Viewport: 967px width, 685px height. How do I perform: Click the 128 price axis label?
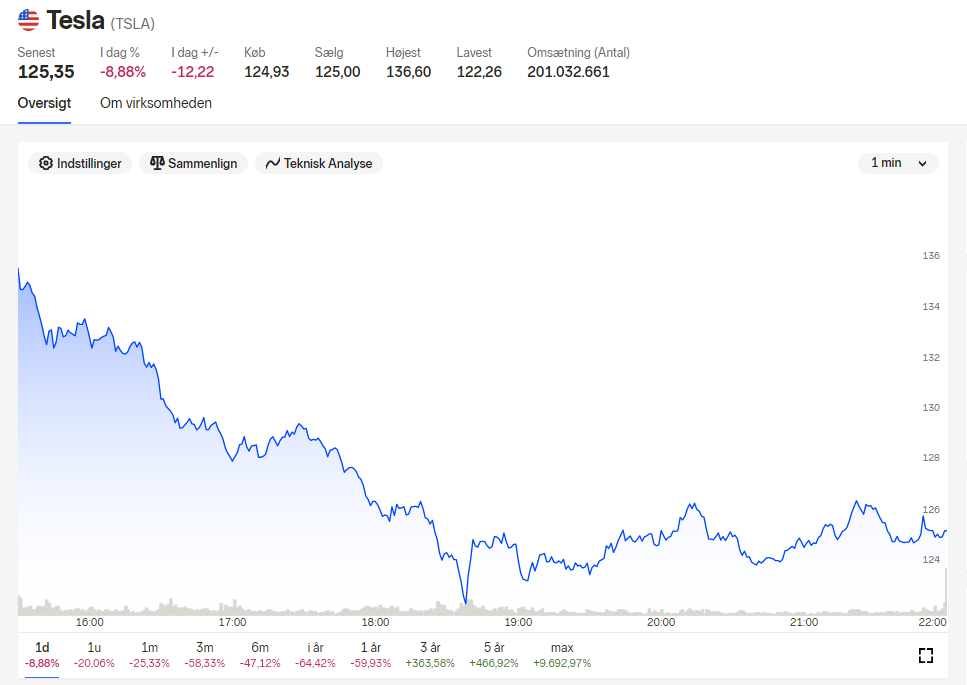(x=931, y=457)
